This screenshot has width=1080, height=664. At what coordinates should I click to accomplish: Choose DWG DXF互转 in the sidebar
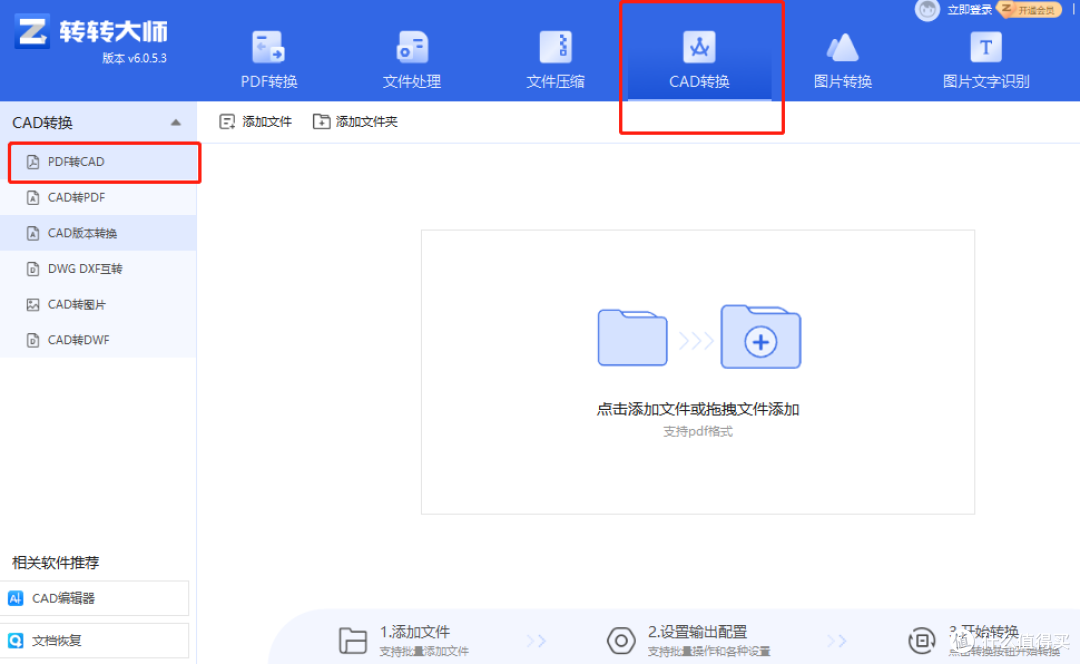click(x=98, y=269)
